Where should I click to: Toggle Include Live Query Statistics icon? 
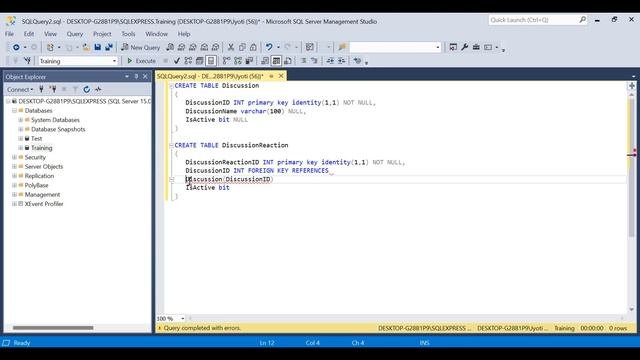tap(238, 61)
